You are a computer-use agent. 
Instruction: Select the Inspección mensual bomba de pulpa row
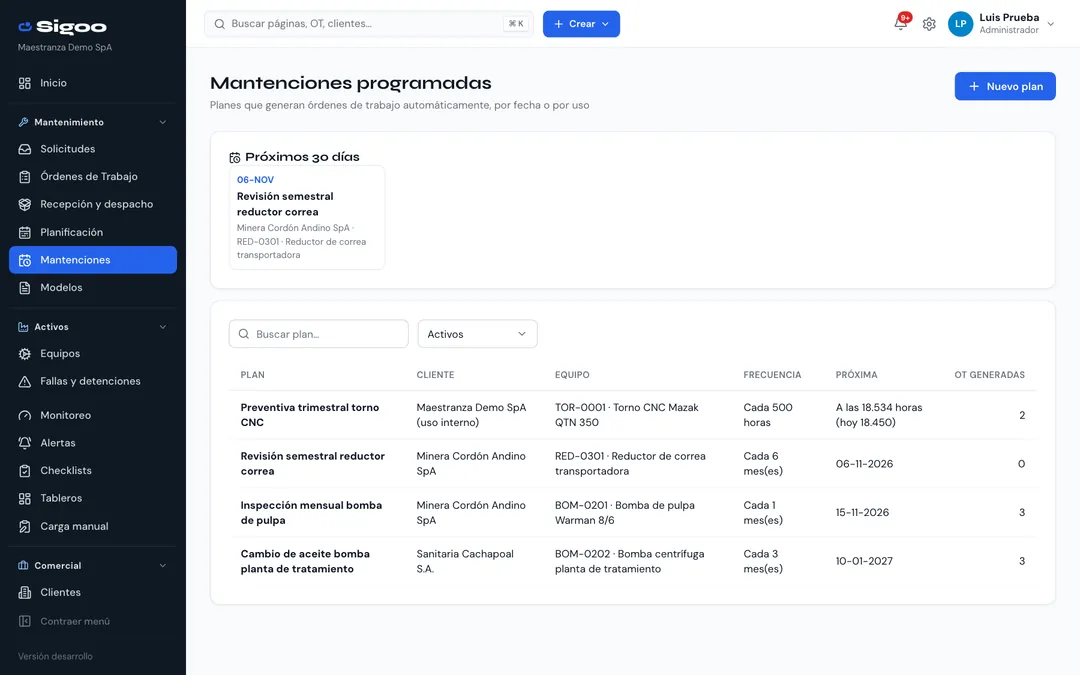pyautogui.click(x=632, y=513)
